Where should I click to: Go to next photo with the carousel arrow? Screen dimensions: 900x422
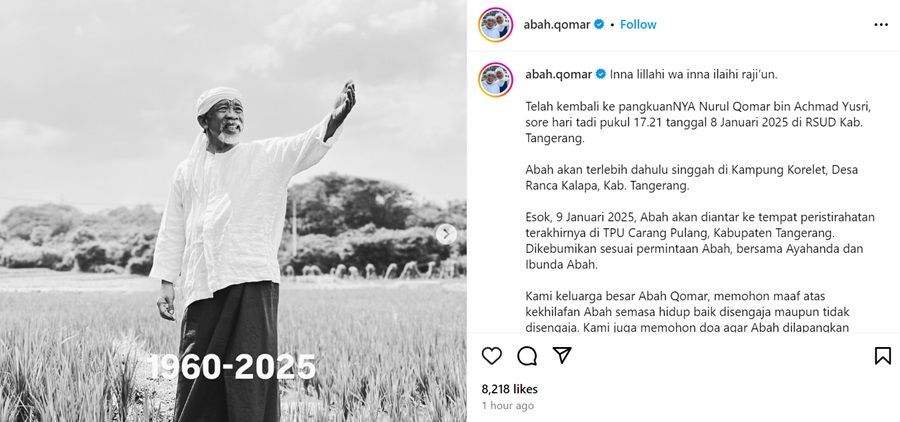tap(446, 234)
